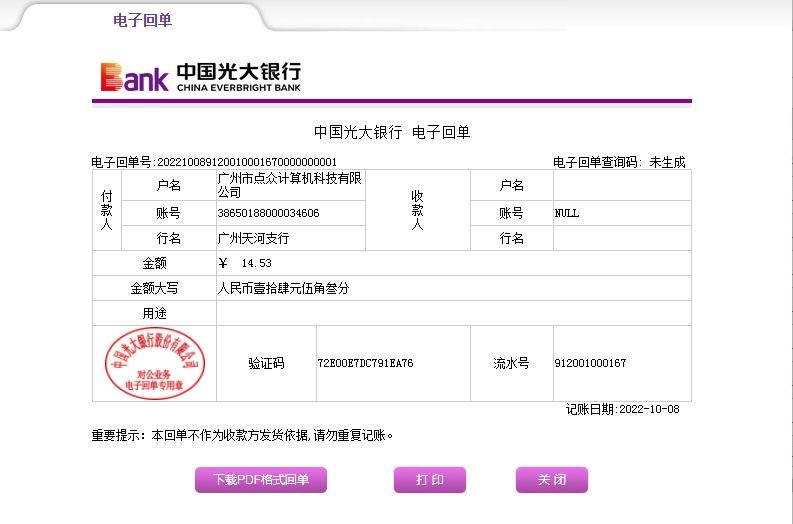The image size is (793, 524).
Task: Click the payer bank 广州天河支行 cell
Action: pos(253,238)
